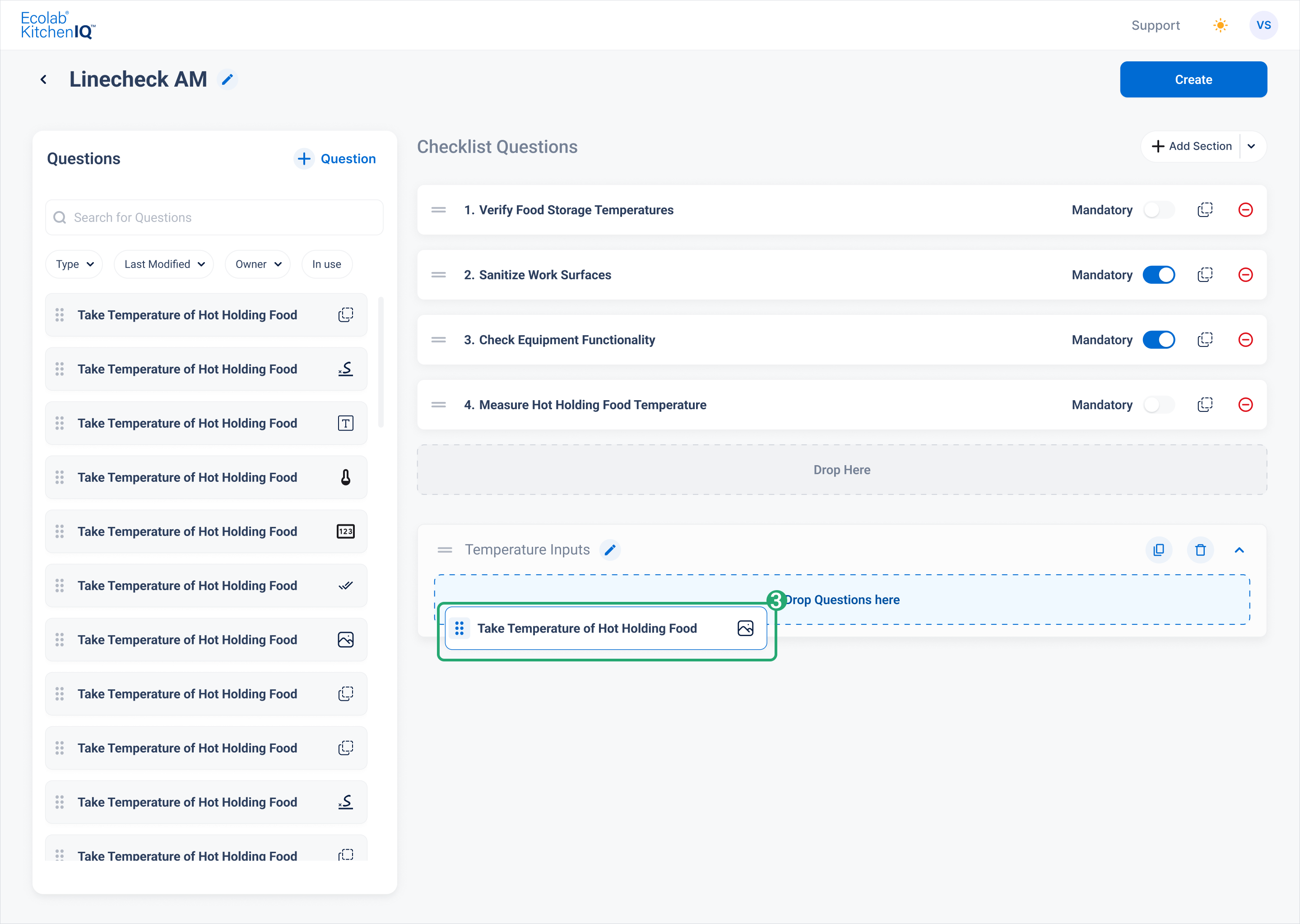This screenshot has height=924, width=1300.
Task: Click the drag handle of the thermometer question row
Action: [x=59, y=477]
